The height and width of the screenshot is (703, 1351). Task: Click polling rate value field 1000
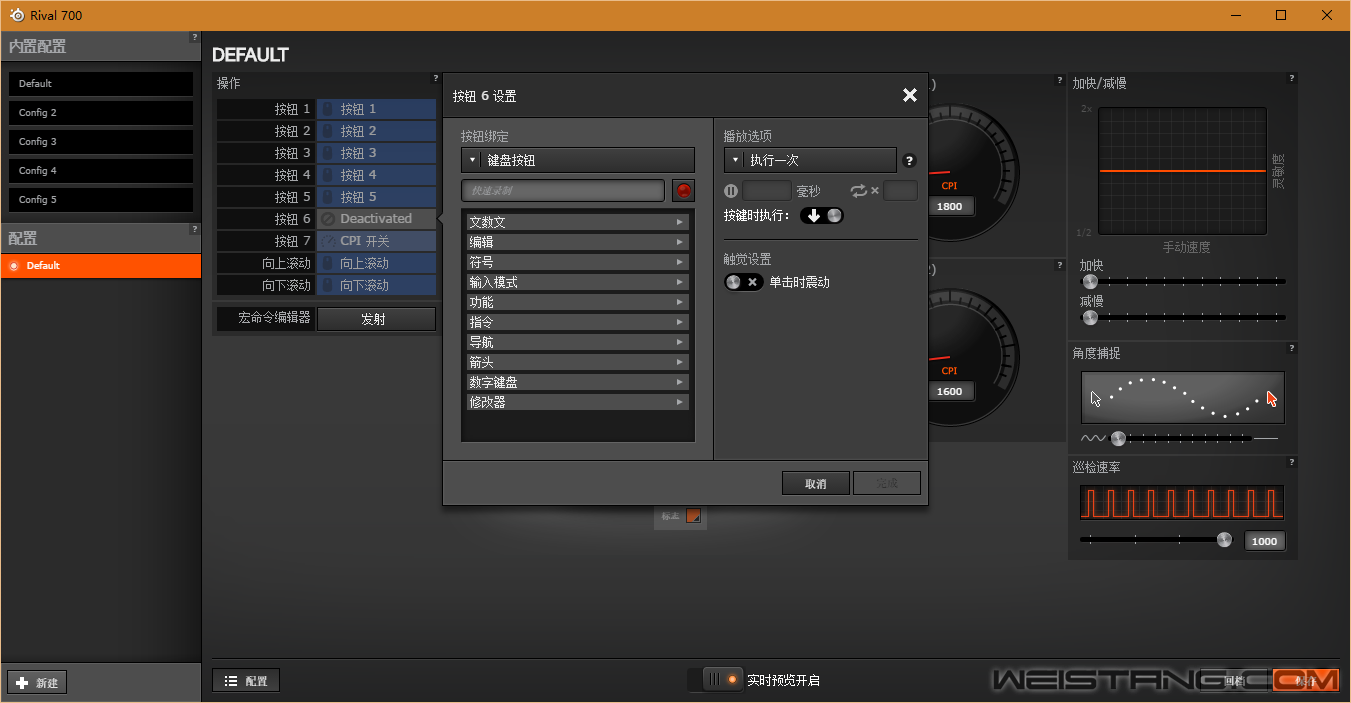coord(1265,541)
